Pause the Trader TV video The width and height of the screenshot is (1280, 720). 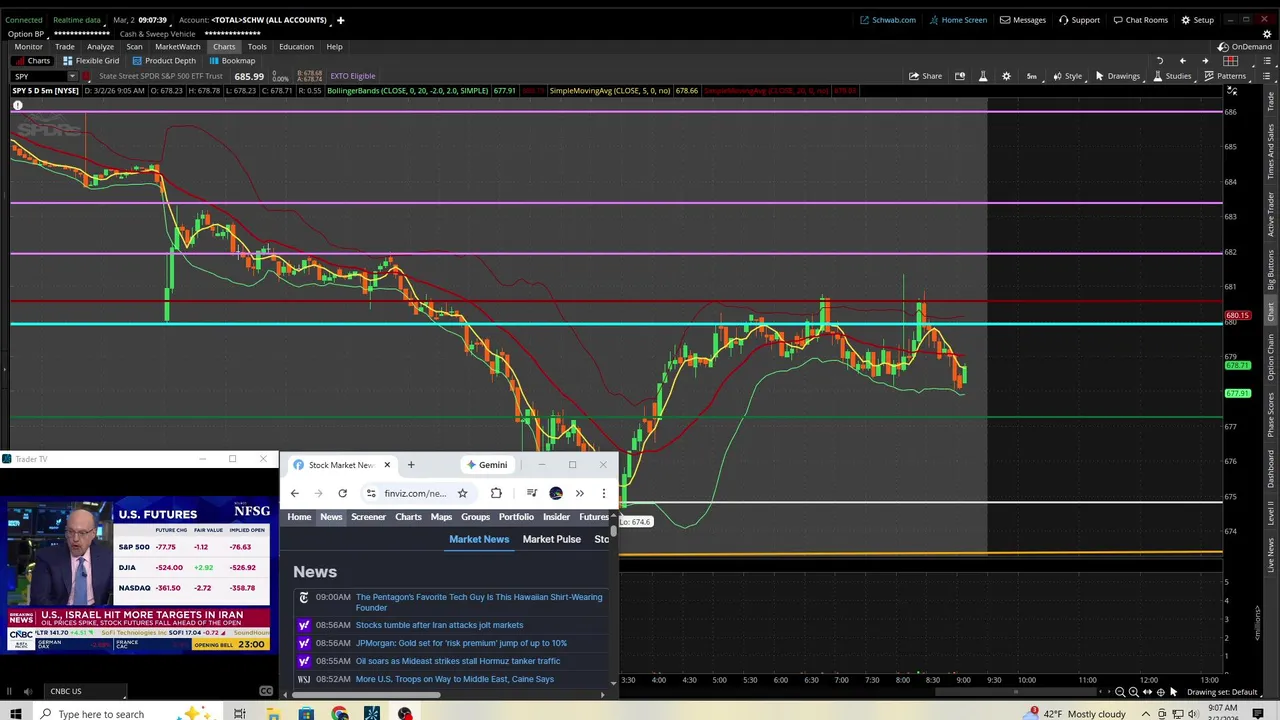tap(9, 691)
